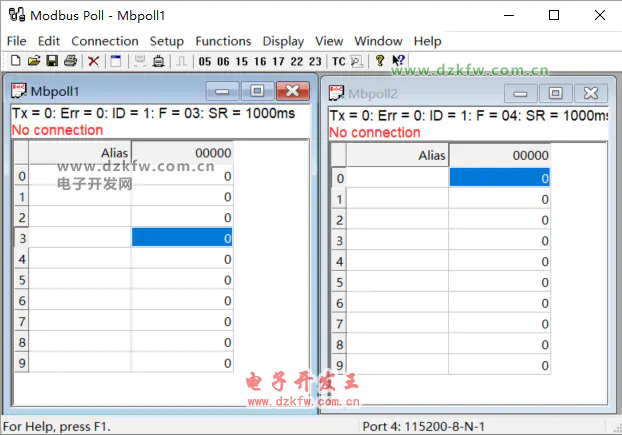Click the Mbpoll2 window title bar

420,93
